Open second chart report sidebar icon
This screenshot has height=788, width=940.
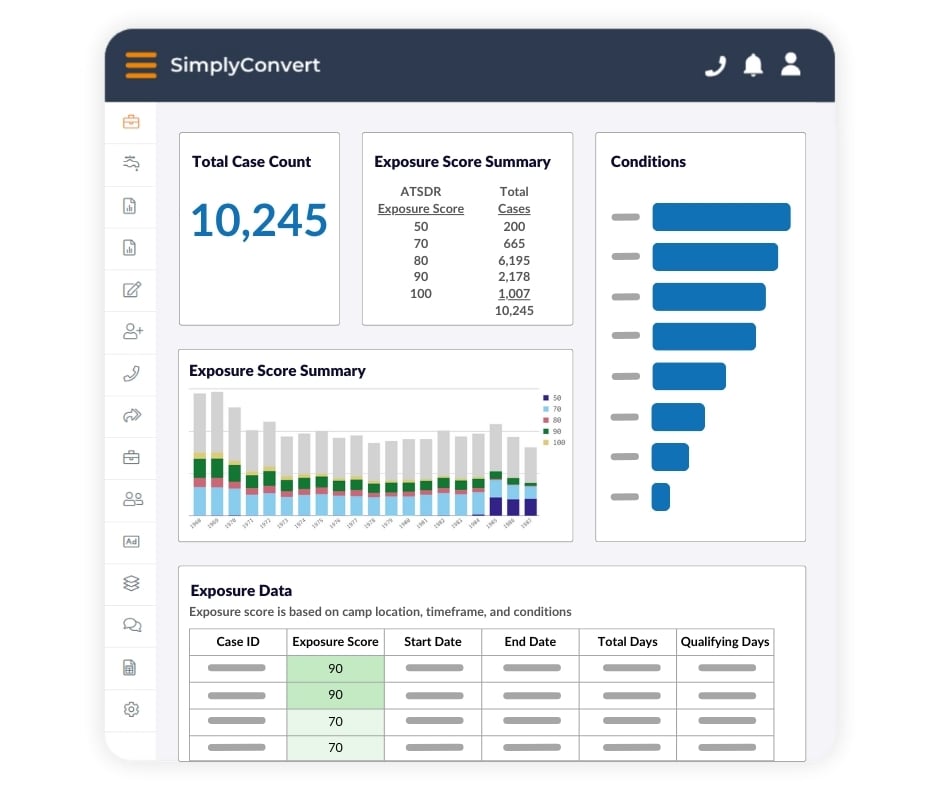(x=129, y=248)
